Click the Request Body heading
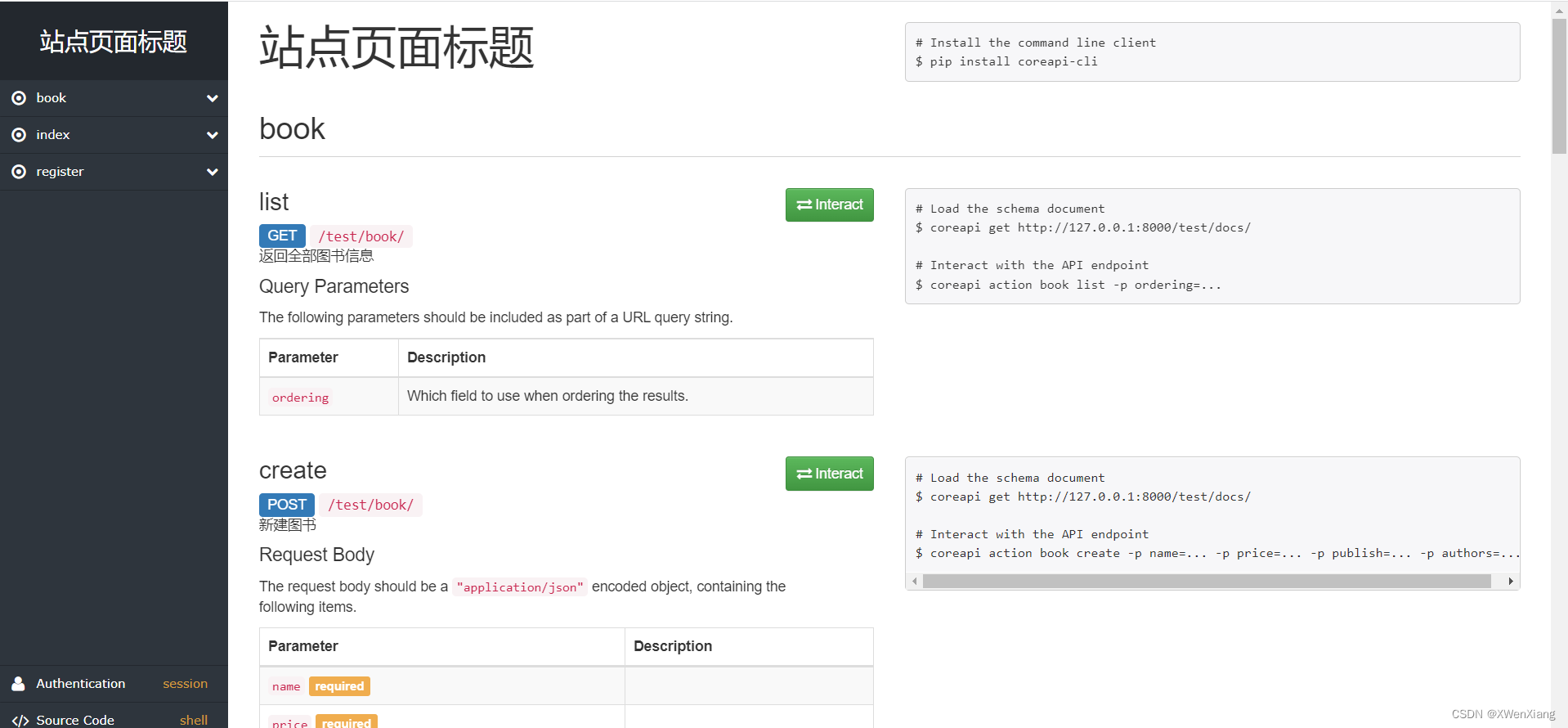Image resolution: width=1568 pixels, height=728 pixels. [x=316, y=555]
